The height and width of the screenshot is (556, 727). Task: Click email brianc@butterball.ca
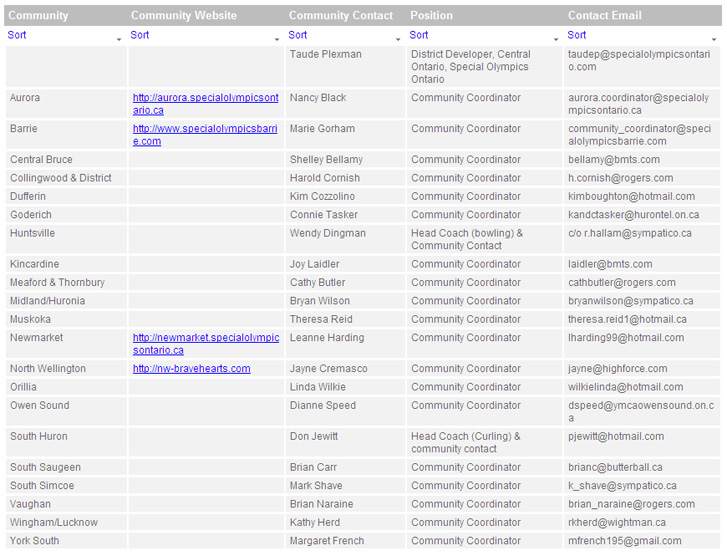[x=615, y=467]
